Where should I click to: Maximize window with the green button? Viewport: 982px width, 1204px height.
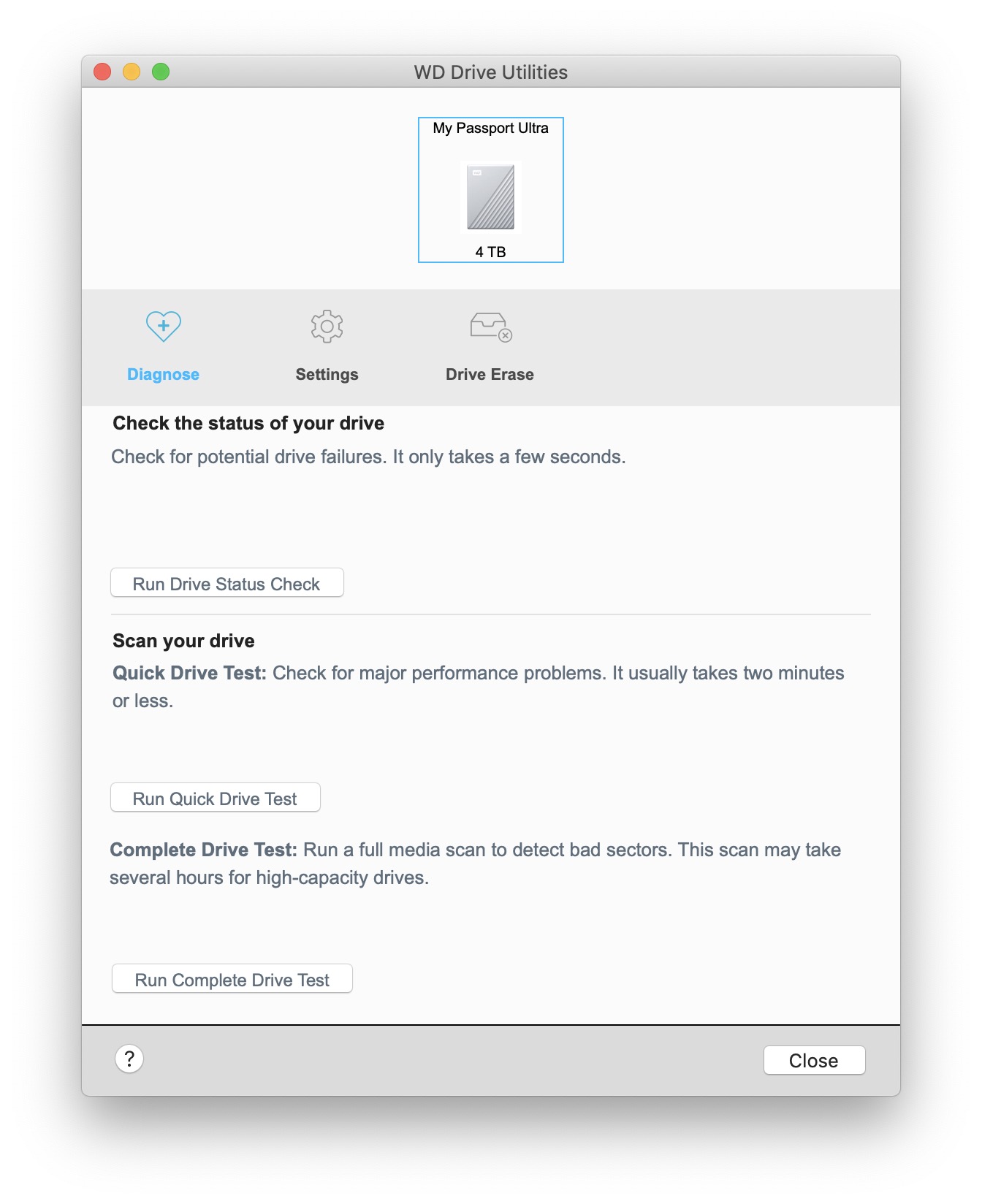161,72
